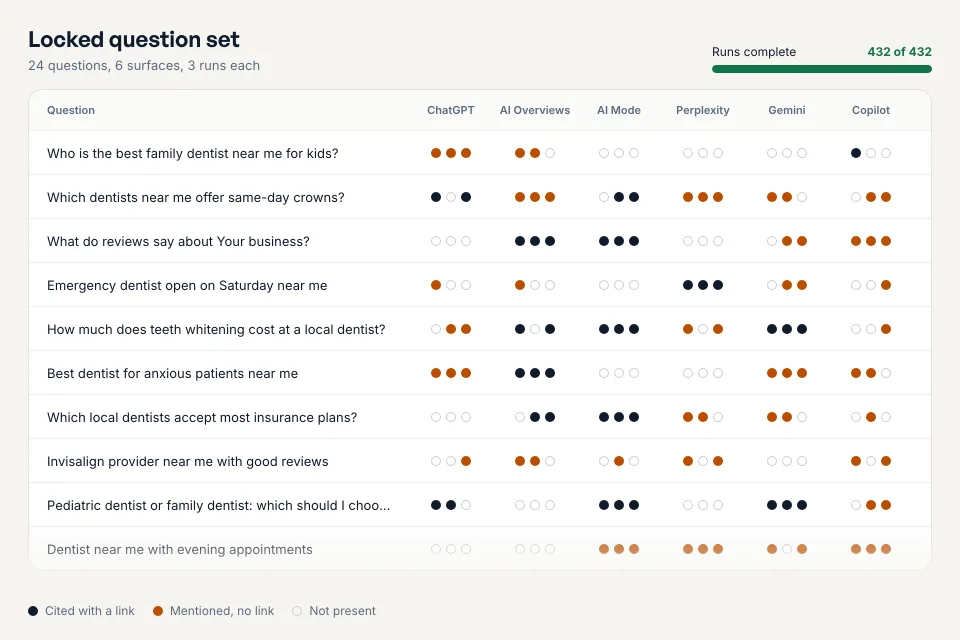The height and width of the screenshot is (640, 960).
Task: Select the 'best family dentist near me for kids' question
Action: point(480,153)
